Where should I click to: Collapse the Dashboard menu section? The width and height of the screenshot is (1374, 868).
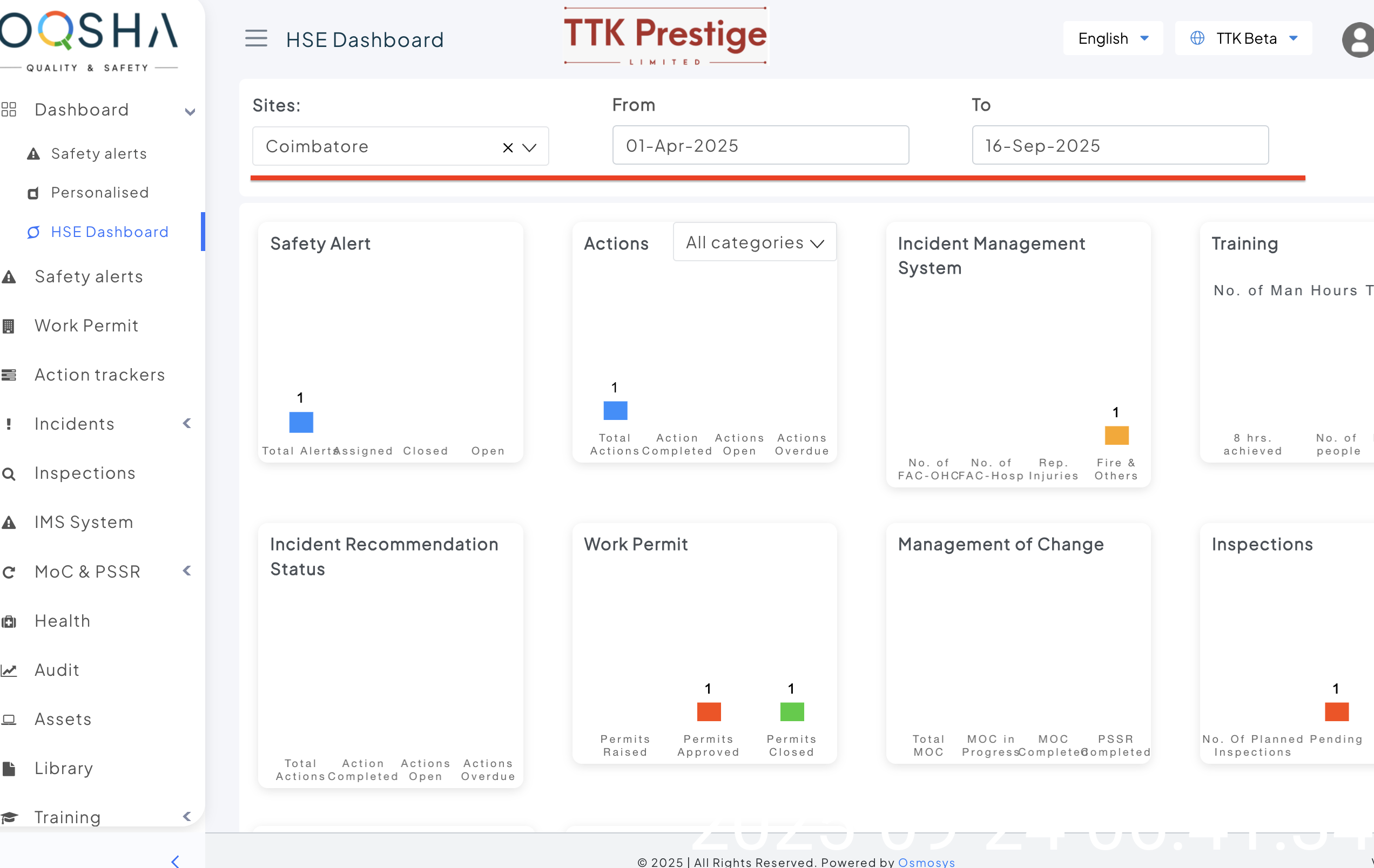click(190, 111)
